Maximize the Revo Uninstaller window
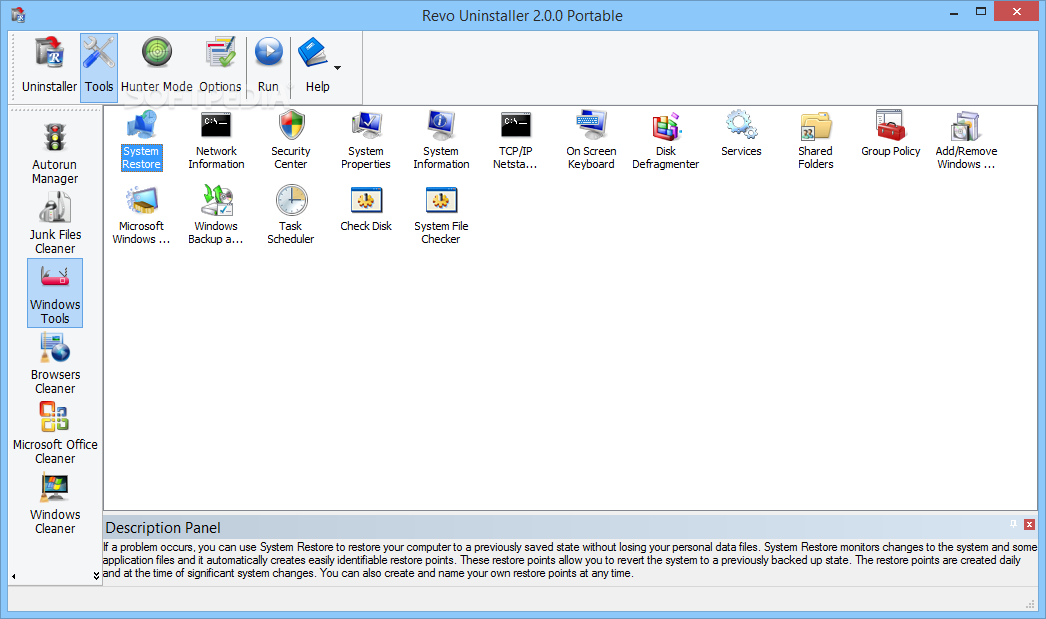This screenshot has width=1046, height=619. point(981,11)
